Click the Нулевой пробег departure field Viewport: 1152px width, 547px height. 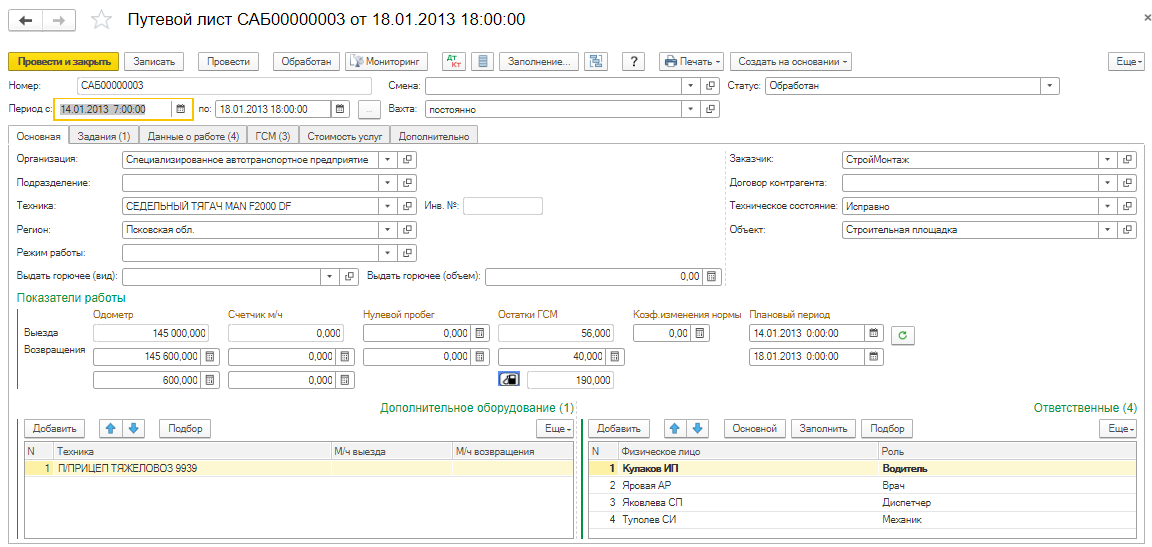[x=417, y=333]
